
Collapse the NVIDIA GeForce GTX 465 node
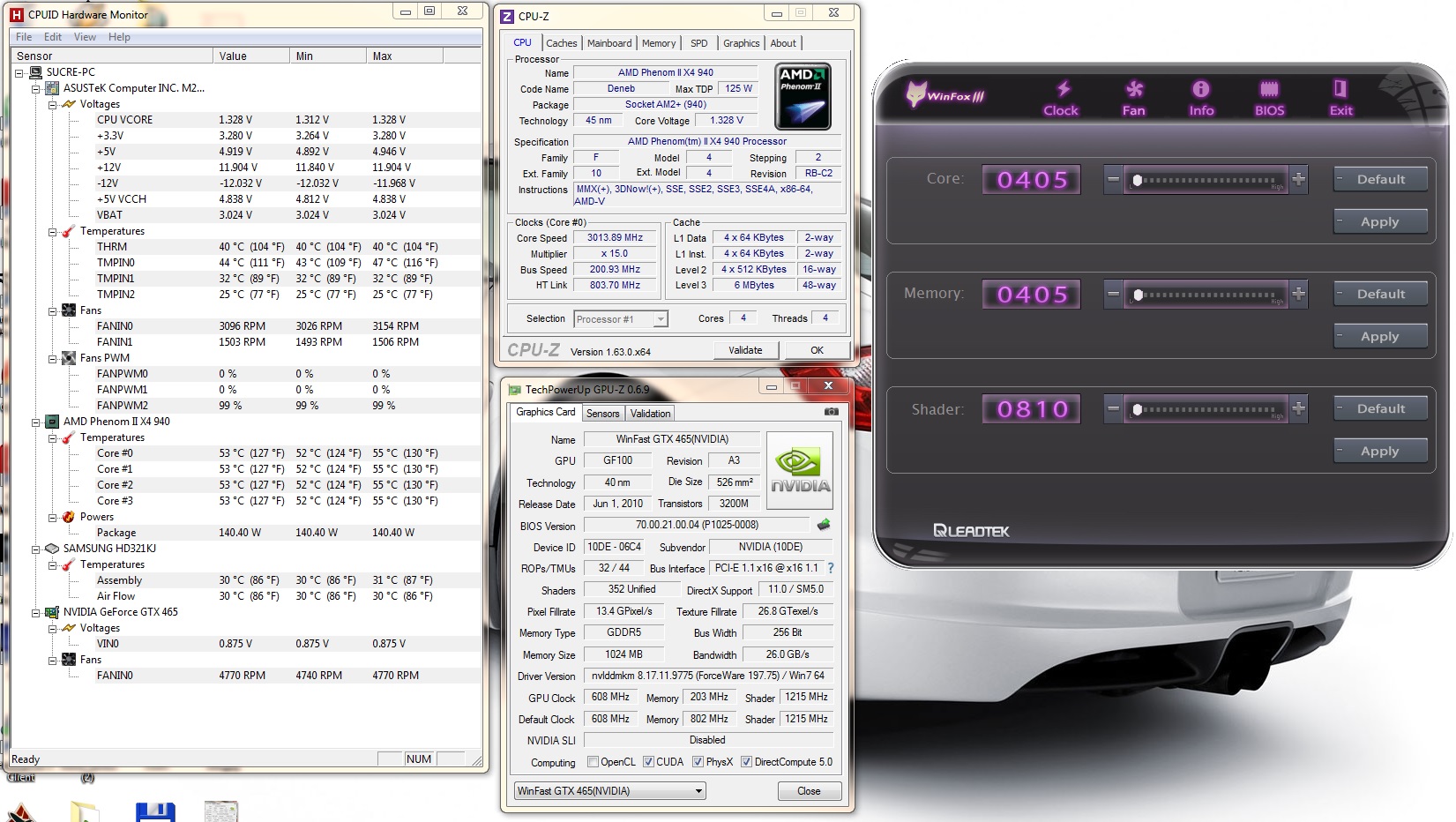tap(36, 612)
